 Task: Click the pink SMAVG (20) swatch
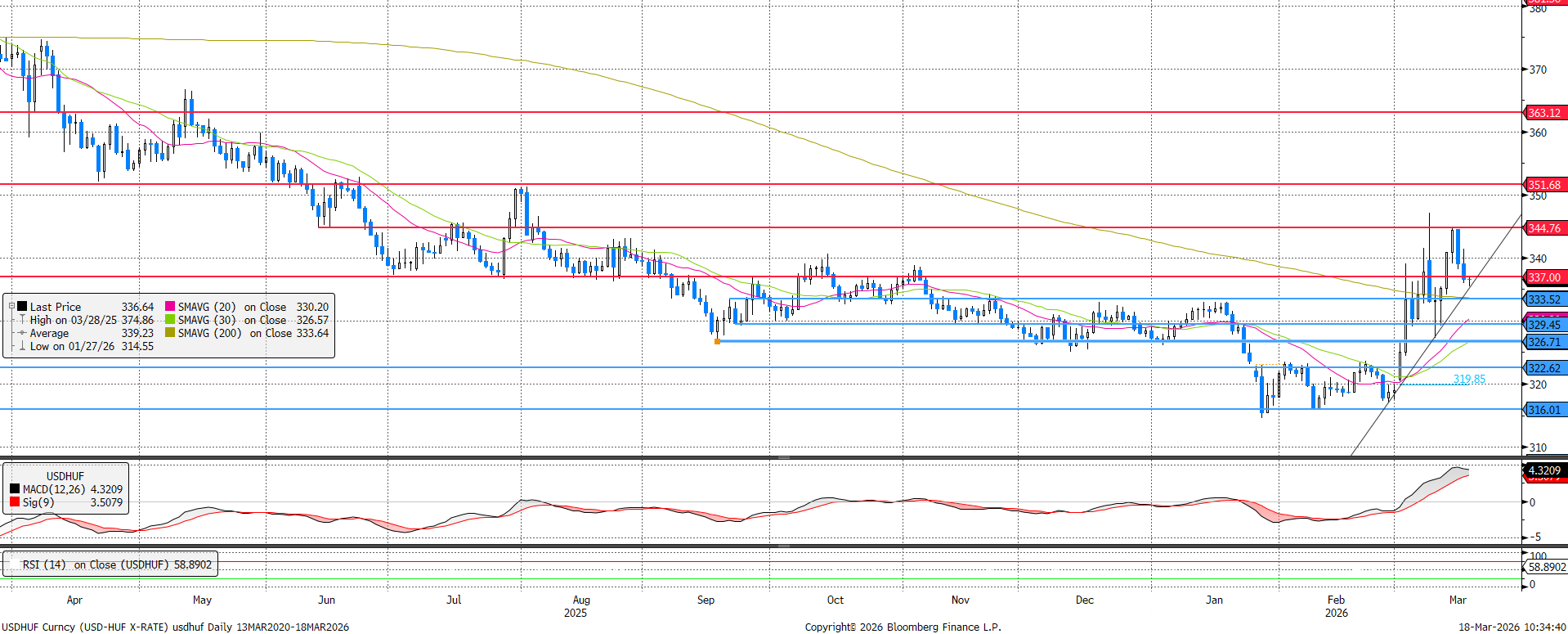pos(170,307)
